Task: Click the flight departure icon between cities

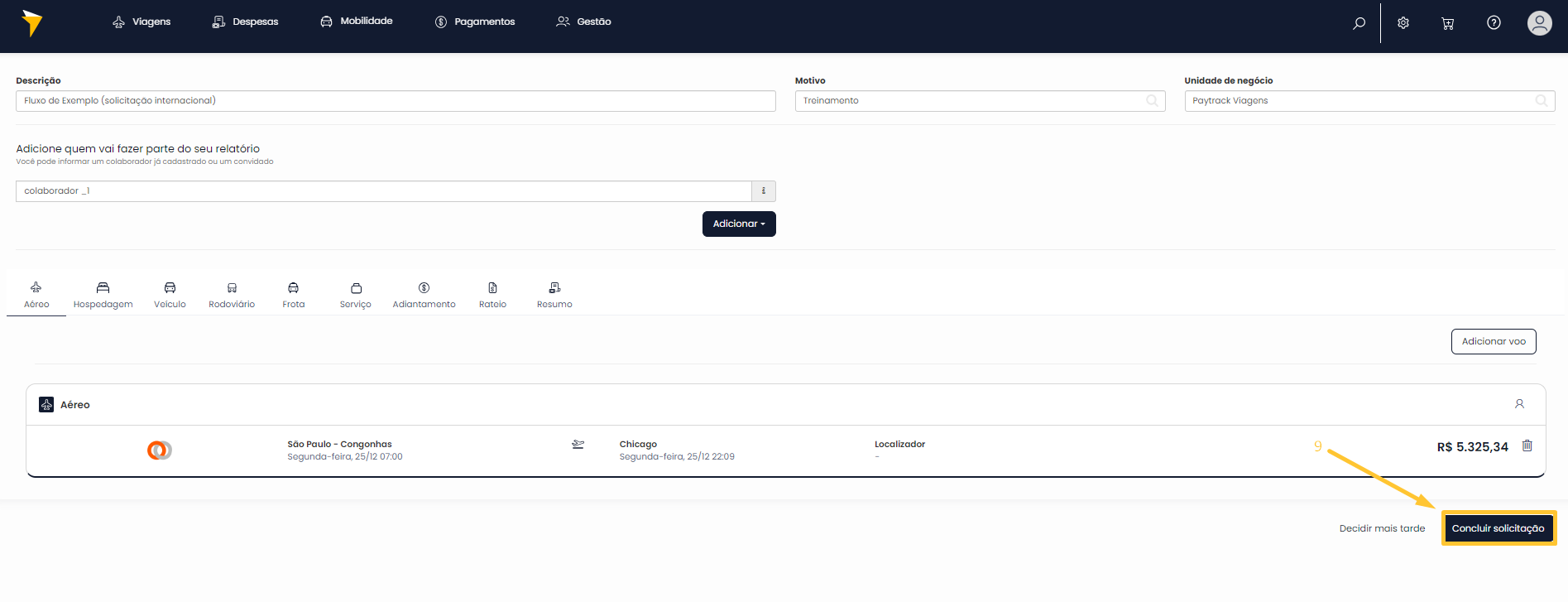Action: pyautogui.click(x=578, y=445)
